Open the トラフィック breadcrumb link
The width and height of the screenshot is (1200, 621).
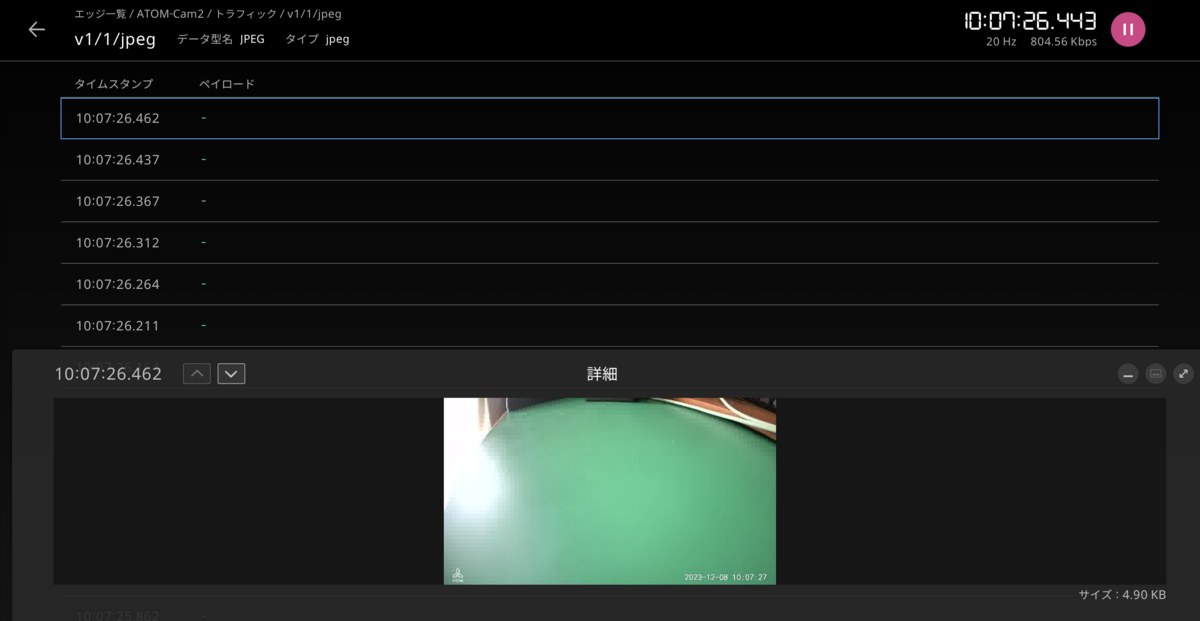pos(246,15)
